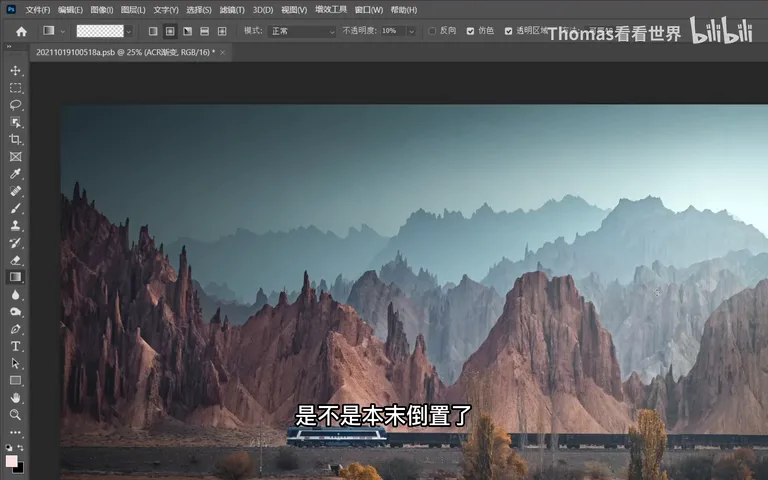
Task: Toggle the 仿色 (Dither) checkbox
Action: click(470, 31)
